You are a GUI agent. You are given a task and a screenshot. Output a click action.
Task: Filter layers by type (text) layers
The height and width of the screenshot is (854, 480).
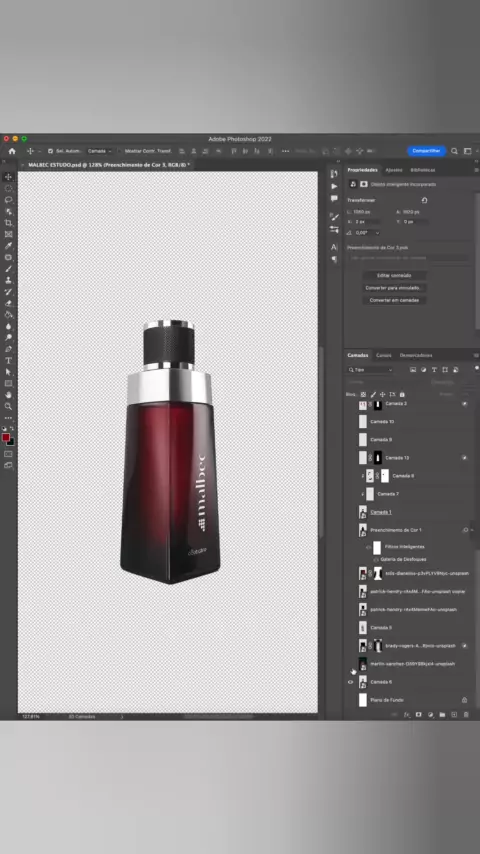[434, 370]
